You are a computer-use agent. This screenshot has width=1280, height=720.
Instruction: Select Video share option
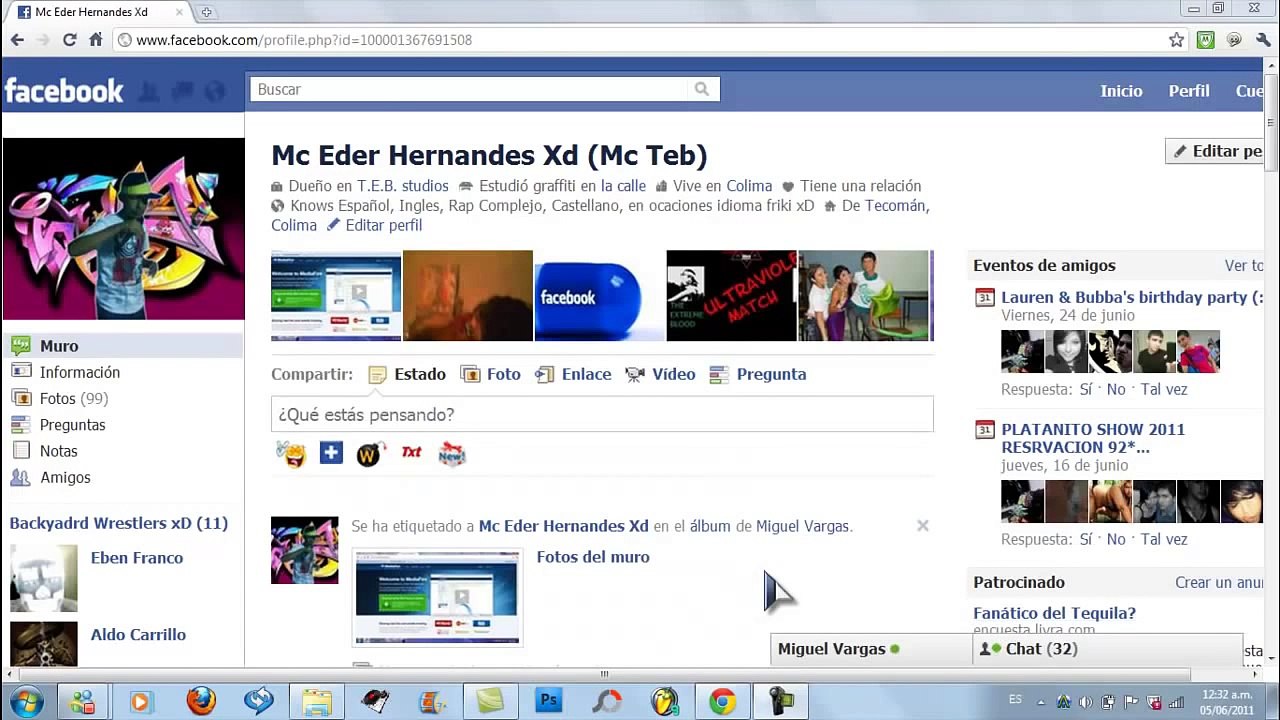point(660,374)
